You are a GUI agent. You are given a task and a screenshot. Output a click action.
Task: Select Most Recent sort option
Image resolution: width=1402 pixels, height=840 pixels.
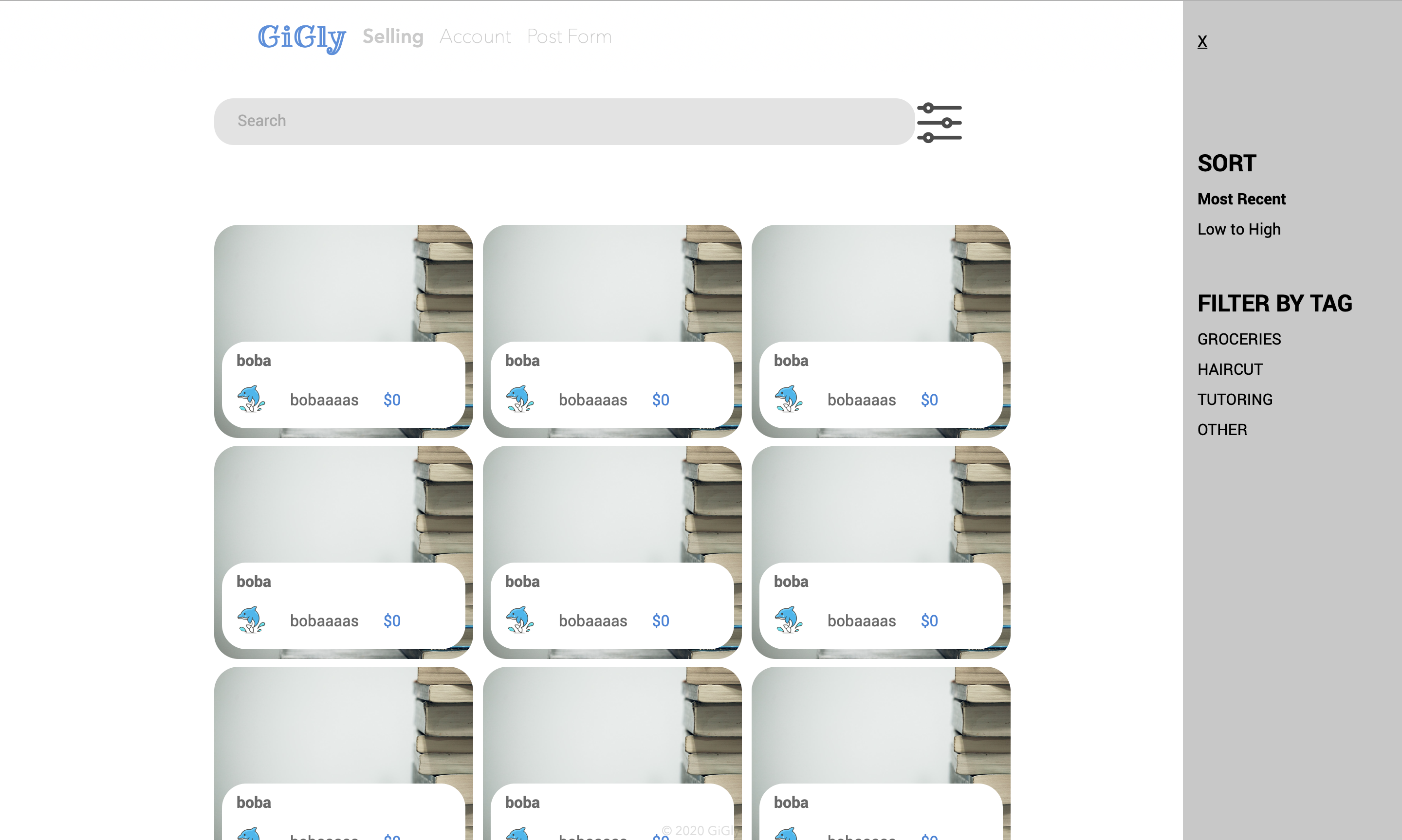1241,199
